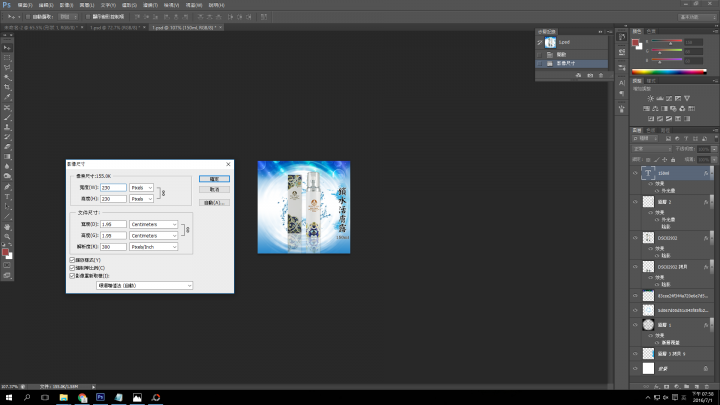Select the Hand tool
This screenshot has width=720, height=405.
[7, 227]
